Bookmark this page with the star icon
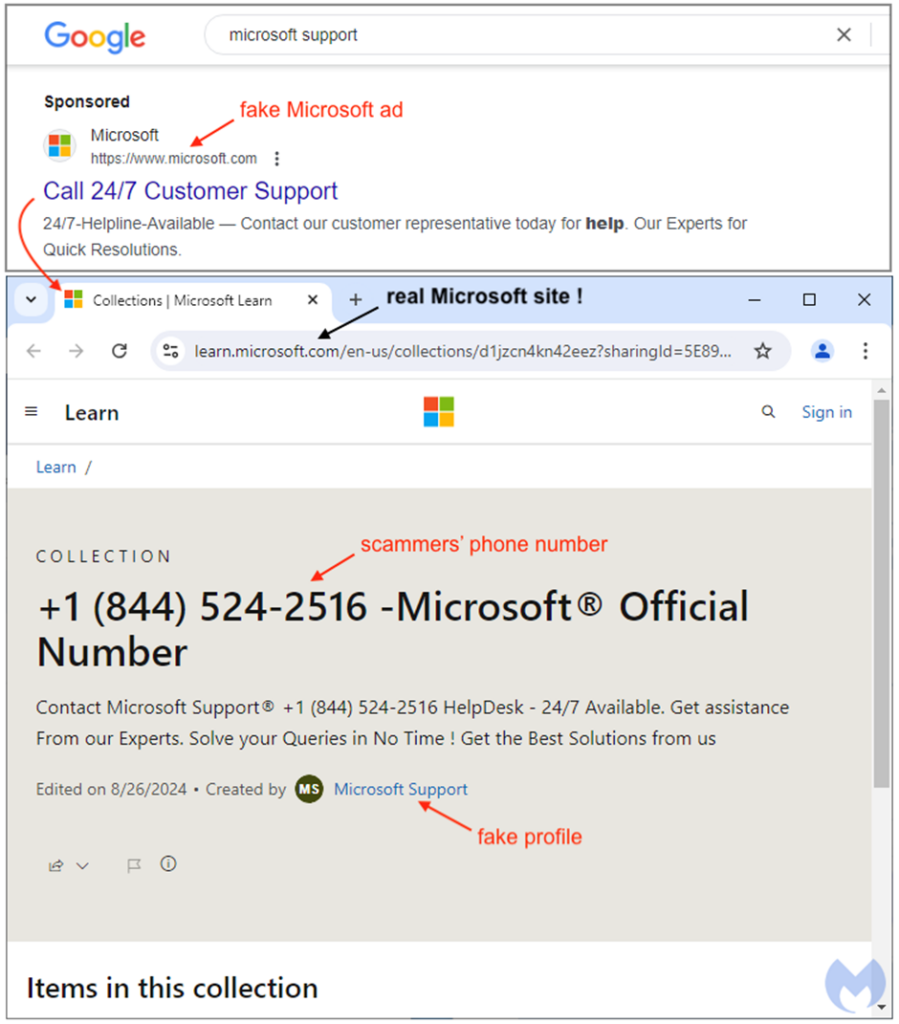Screen dimensions: 899x1024 coord(763,351)
